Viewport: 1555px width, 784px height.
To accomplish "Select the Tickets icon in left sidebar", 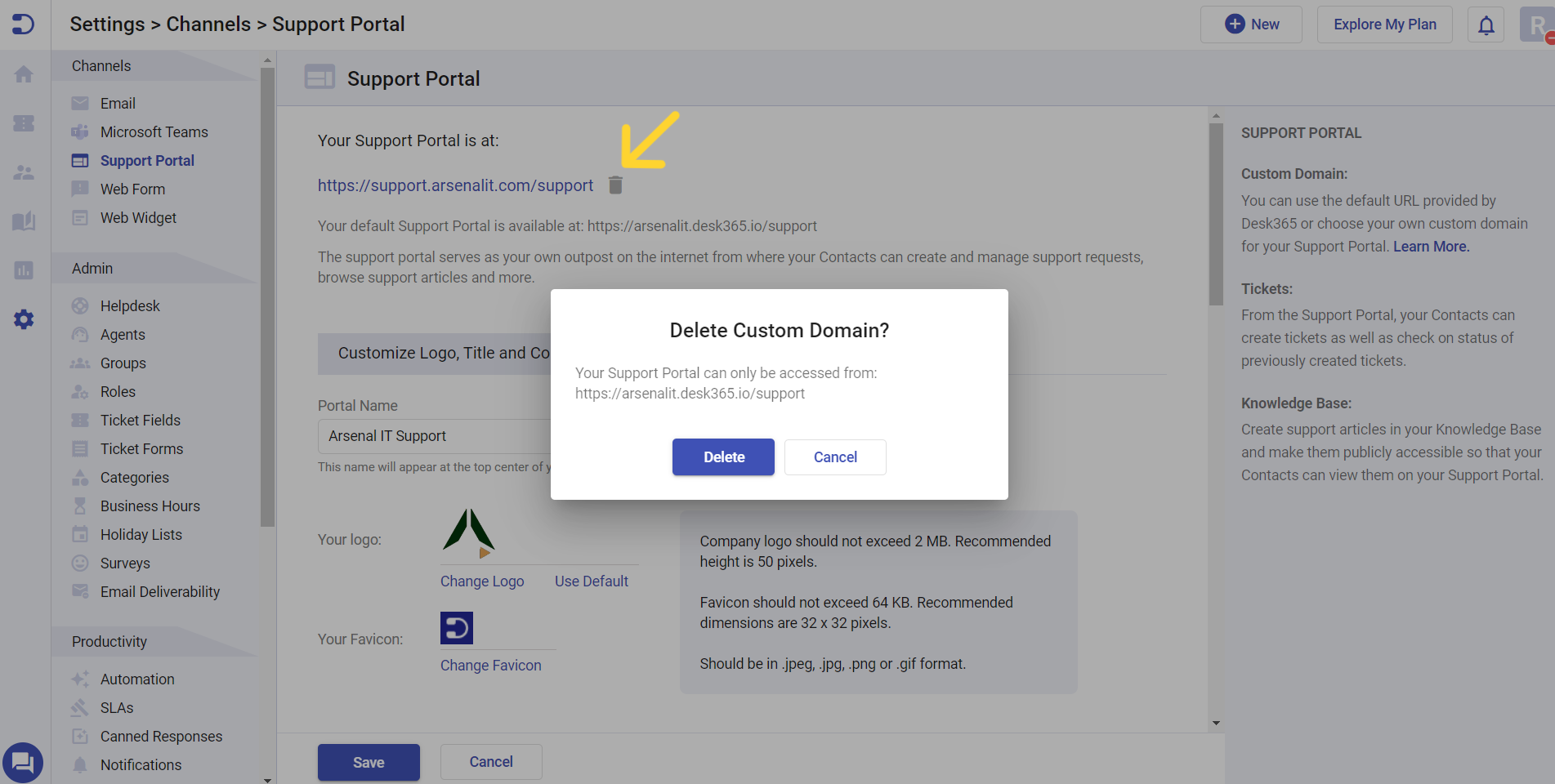I will click(x=24, y=123).
